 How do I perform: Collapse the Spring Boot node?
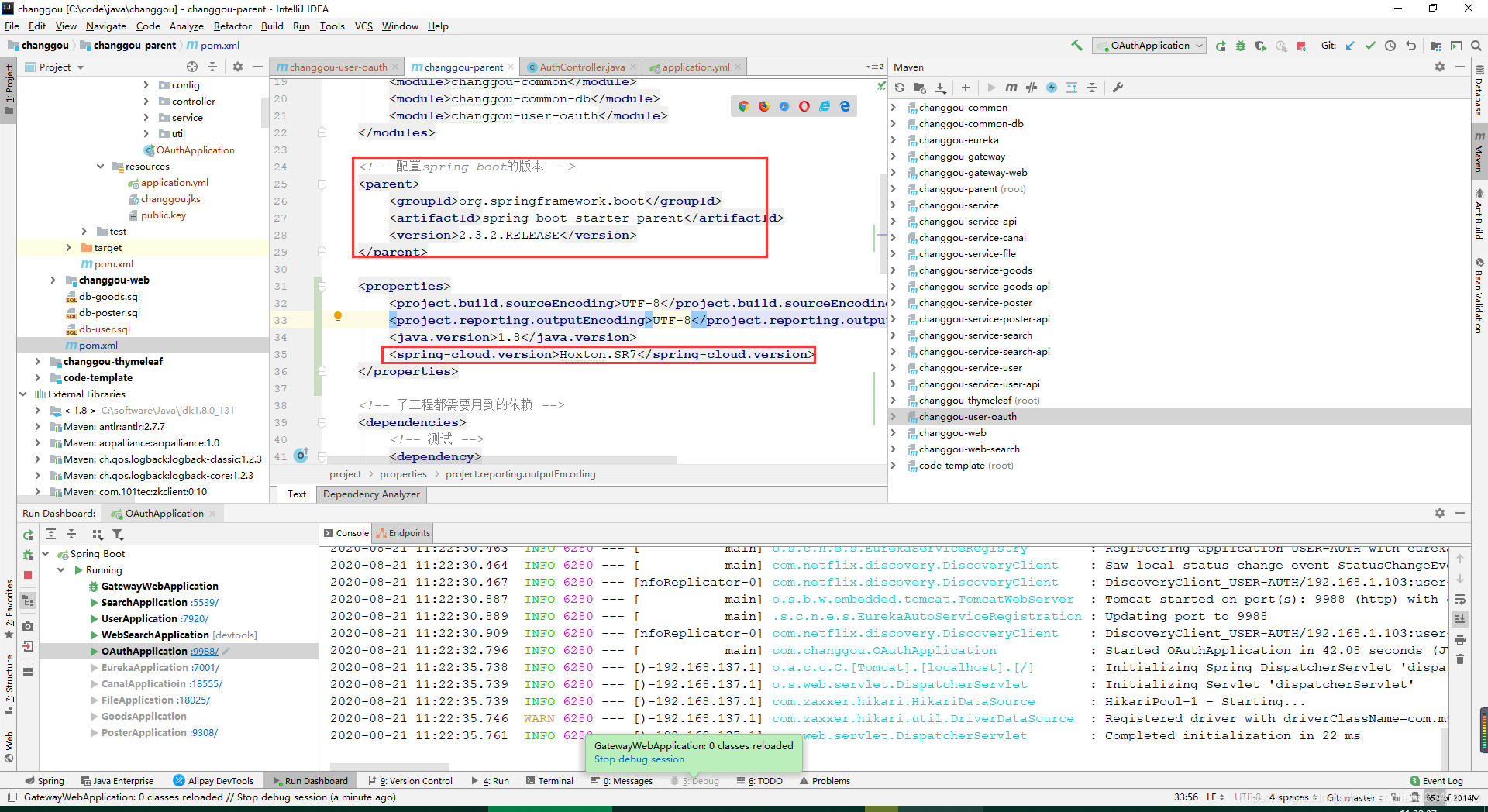click(x=46, y=554)
